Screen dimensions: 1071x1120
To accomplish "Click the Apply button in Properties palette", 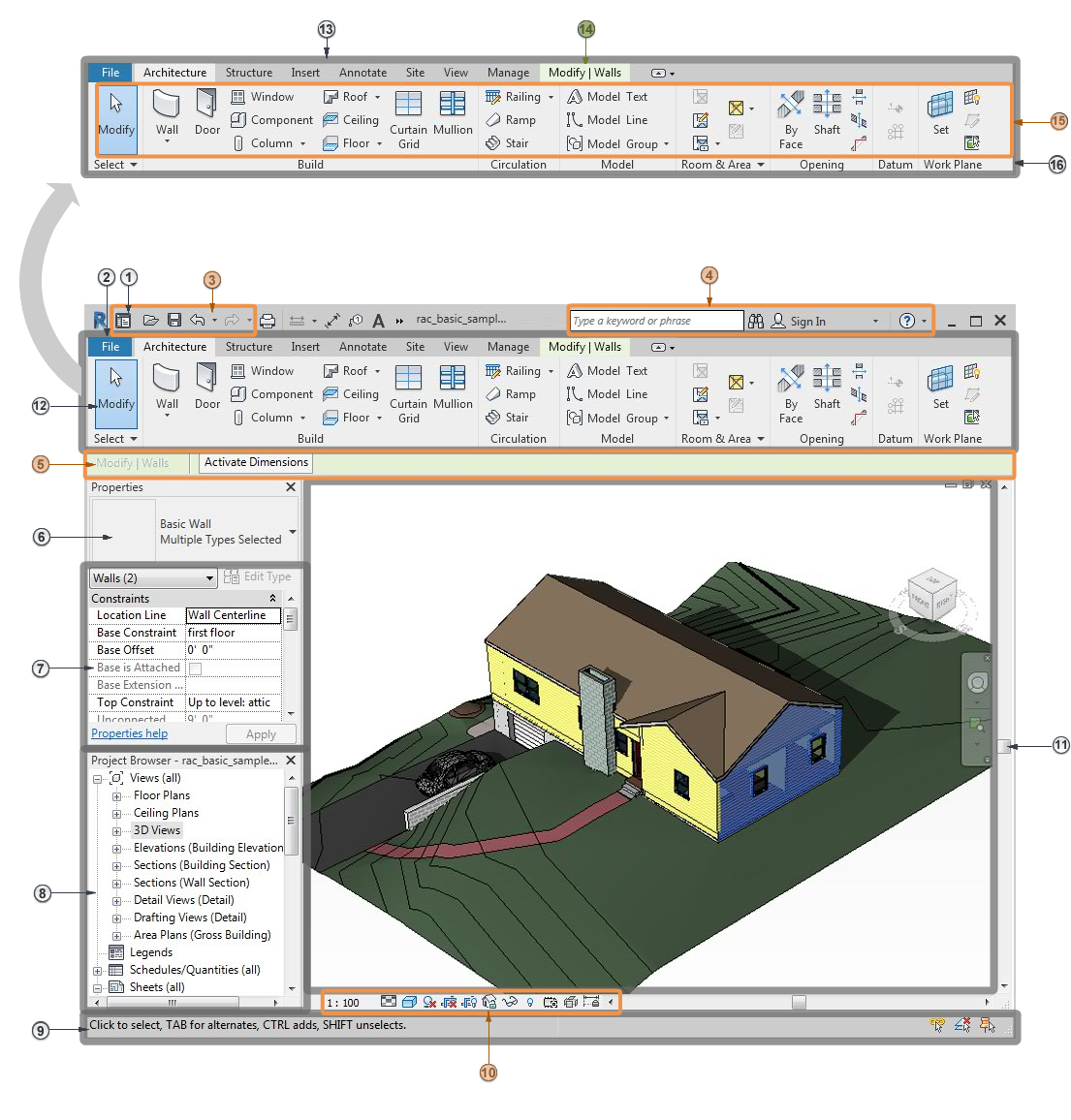I will coord(261,733).
